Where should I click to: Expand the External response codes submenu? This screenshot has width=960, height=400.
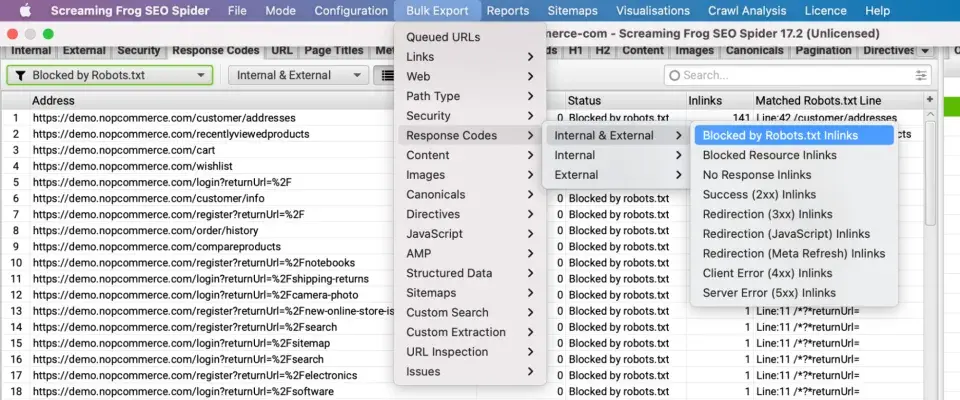tap(618, 175)
